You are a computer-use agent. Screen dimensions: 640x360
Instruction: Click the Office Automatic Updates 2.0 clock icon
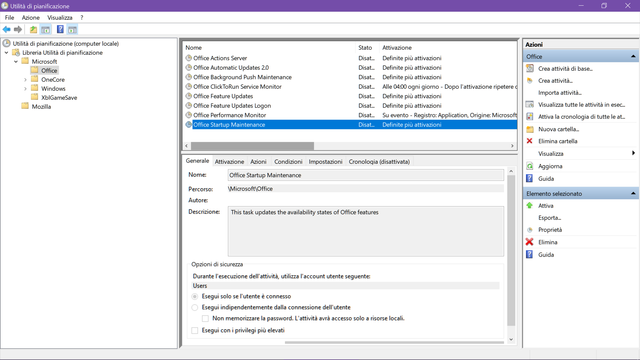[189, 67]
